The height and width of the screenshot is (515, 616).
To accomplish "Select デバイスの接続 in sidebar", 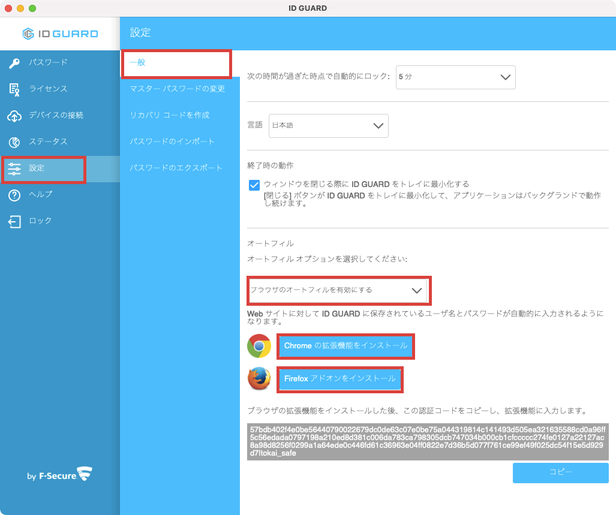I will point(60,115).
